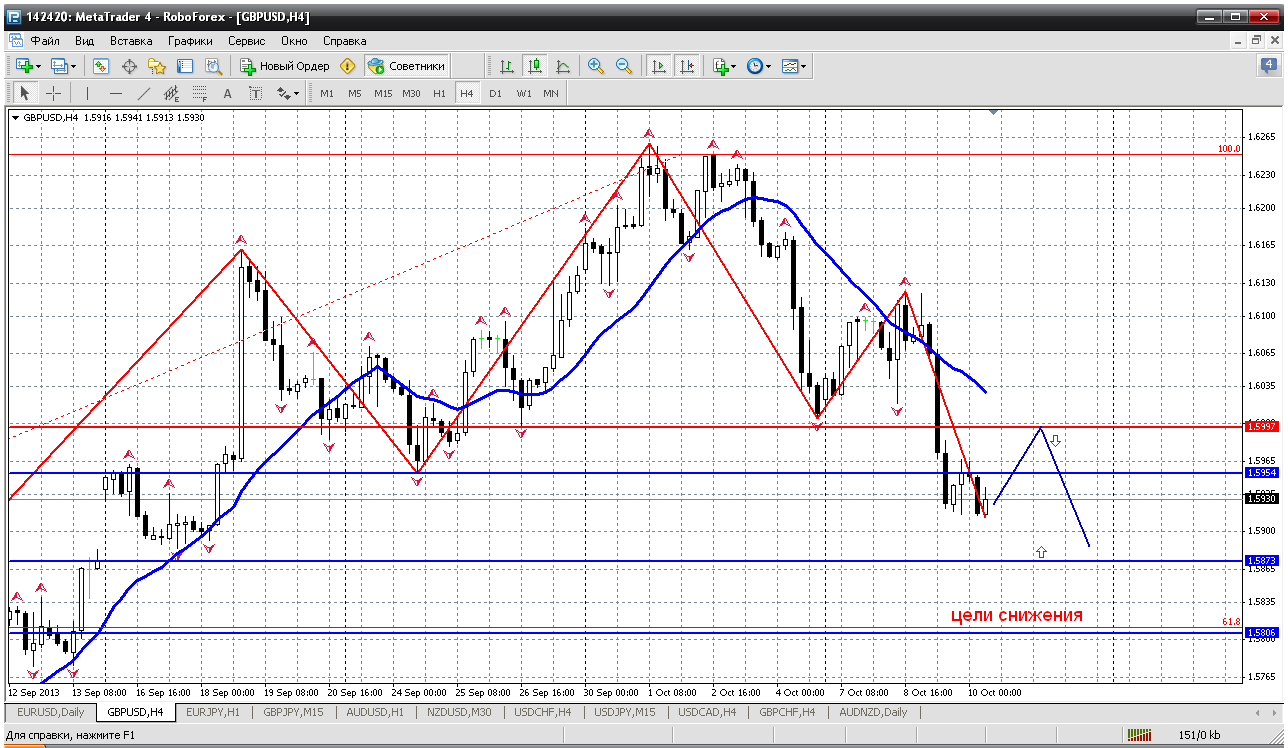This screenshot has height=748, width=1288.
Task: Open the Сервис menu
Action: (246, 41)
